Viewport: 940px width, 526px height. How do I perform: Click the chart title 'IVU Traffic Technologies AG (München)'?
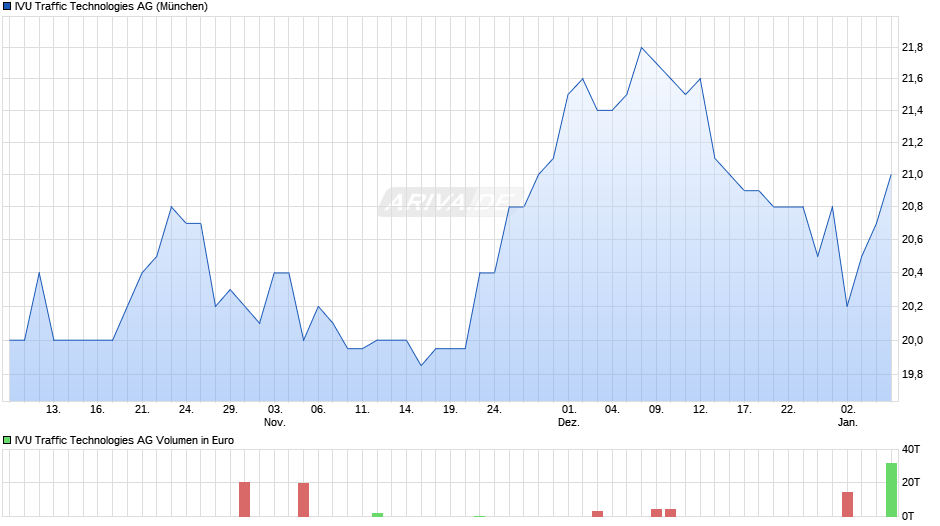[112, 7]
